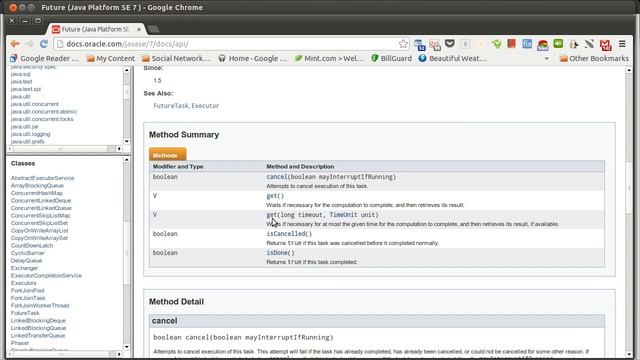
Task: Open the LinkedBlockingQueue class link
Action: (x=38, y=328)
